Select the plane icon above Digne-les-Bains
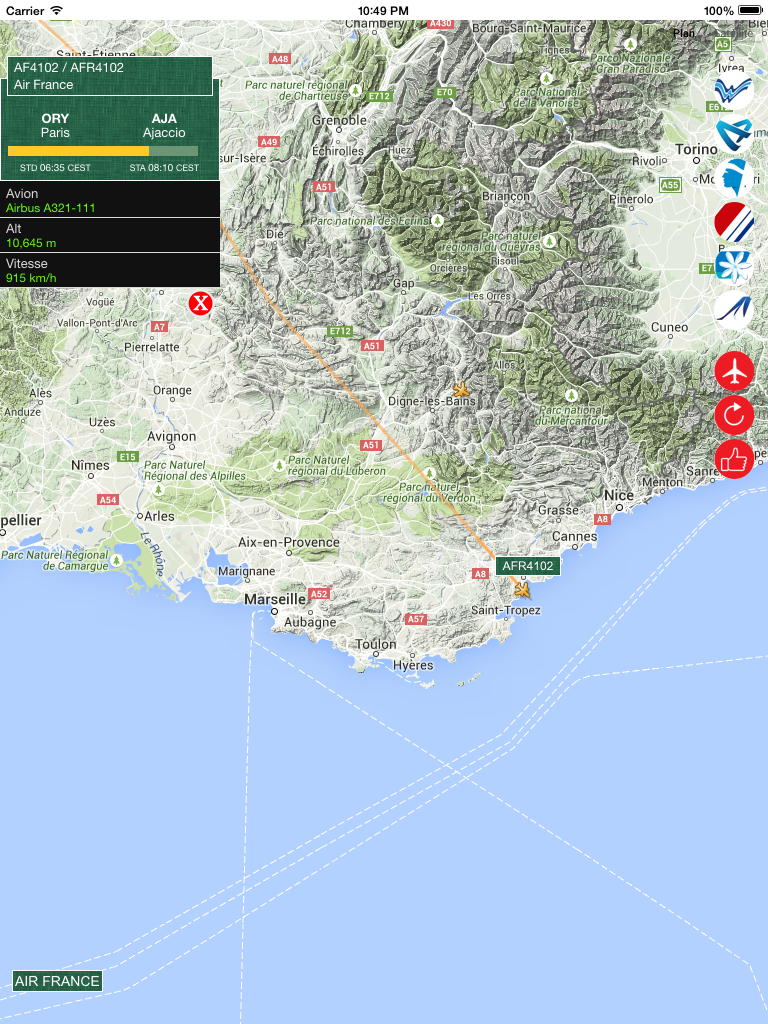Image resolution: width=768 pixels, height=1024 pixels. pyautogui.click(x=461, y=389)
